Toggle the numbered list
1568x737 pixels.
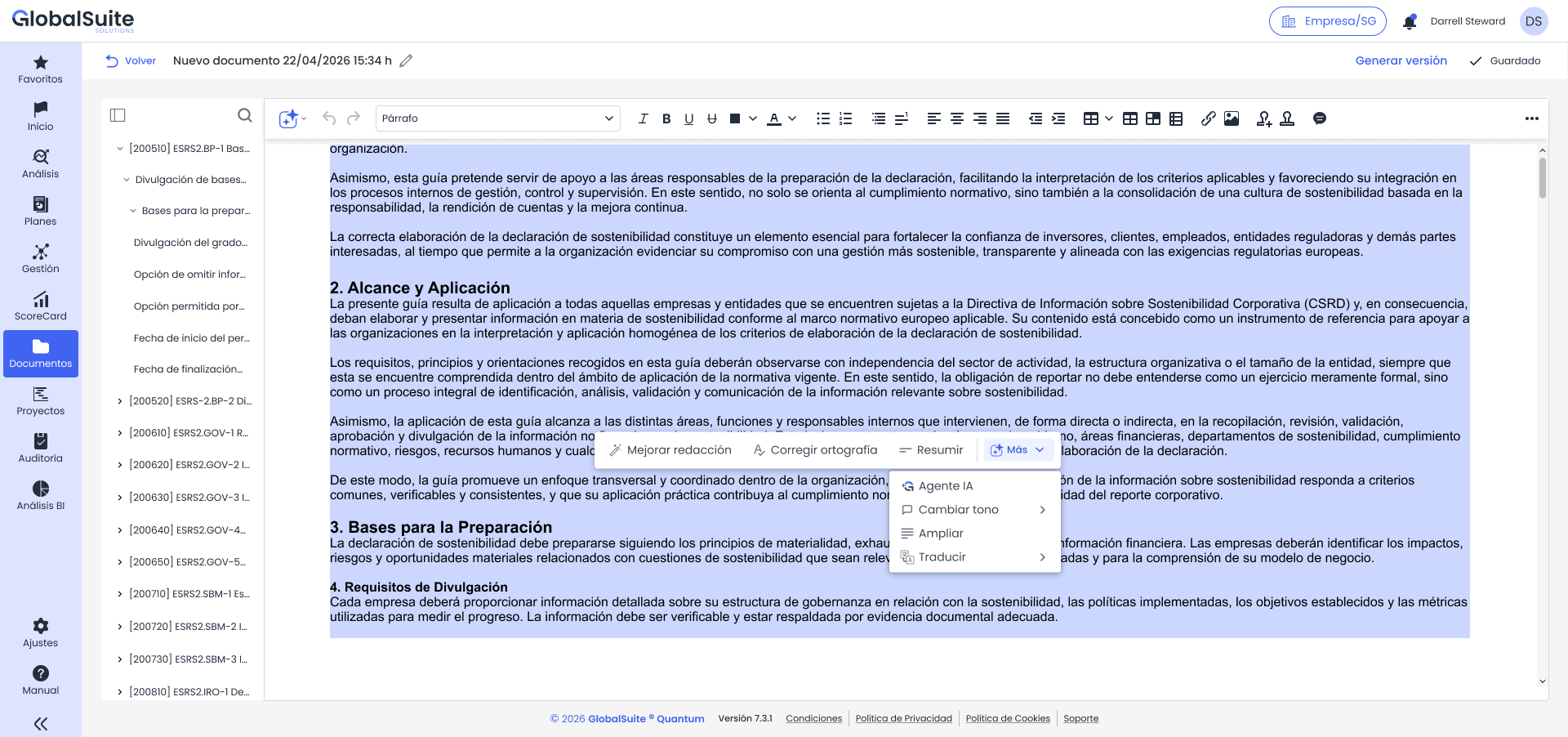846,118
